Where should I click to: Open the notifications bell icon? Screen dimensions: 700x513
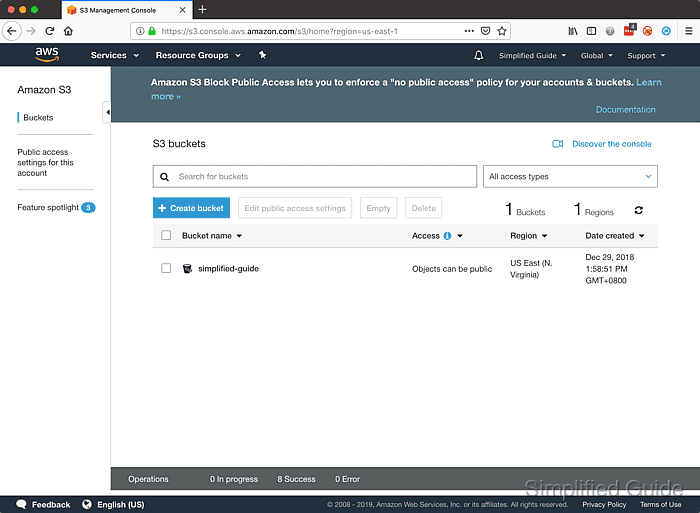pos(479,55)
